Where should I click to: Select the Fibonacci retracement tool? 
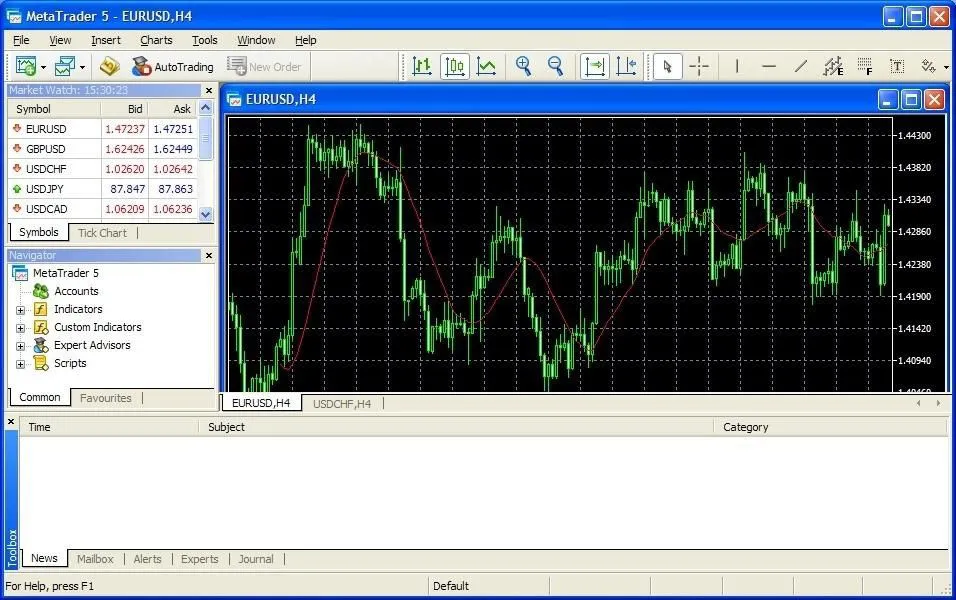(865, 66)
